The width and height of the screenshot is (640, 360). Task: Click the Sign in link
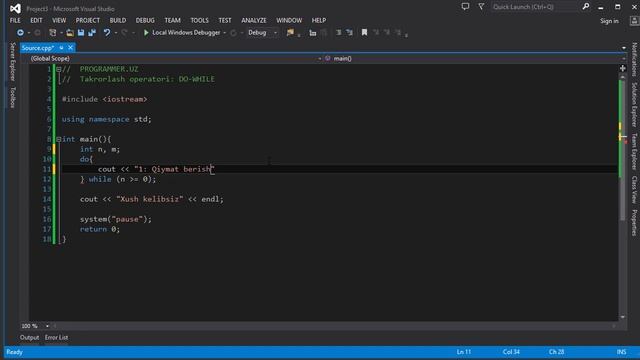coord(609,21)
